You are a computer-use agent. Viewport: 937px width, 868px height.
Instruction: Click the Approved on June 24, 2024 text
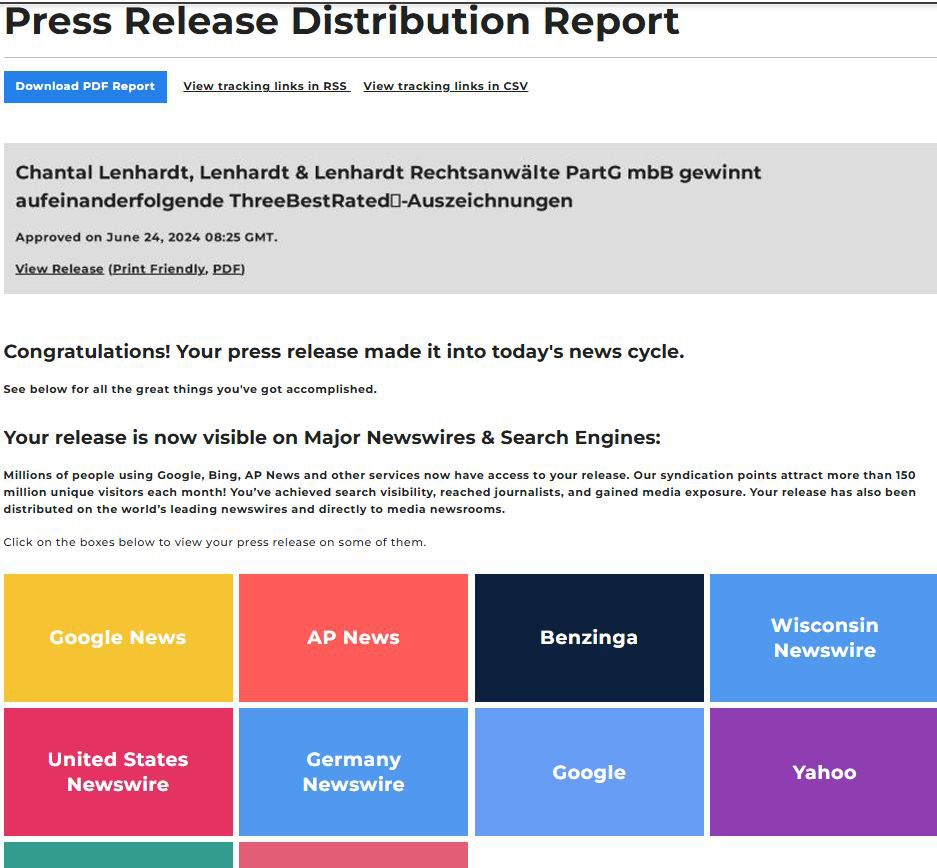pyautogui.click(x=146, y=237)
